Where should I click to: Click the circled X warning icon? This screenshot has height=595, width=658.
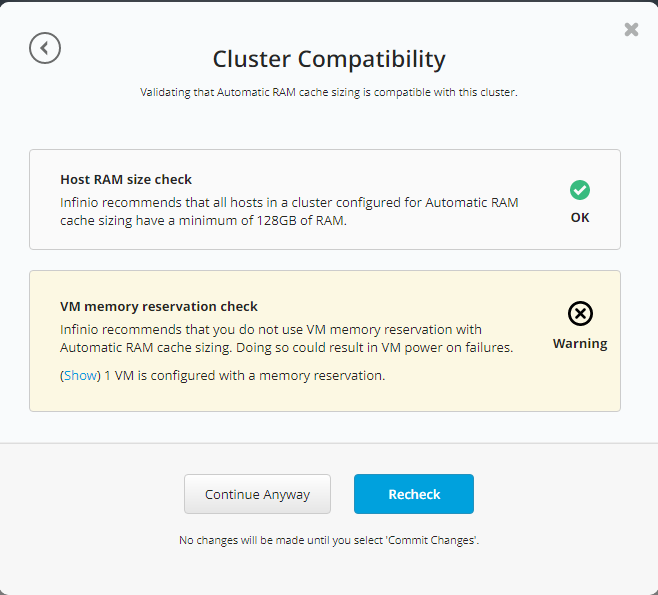[580, 313]
